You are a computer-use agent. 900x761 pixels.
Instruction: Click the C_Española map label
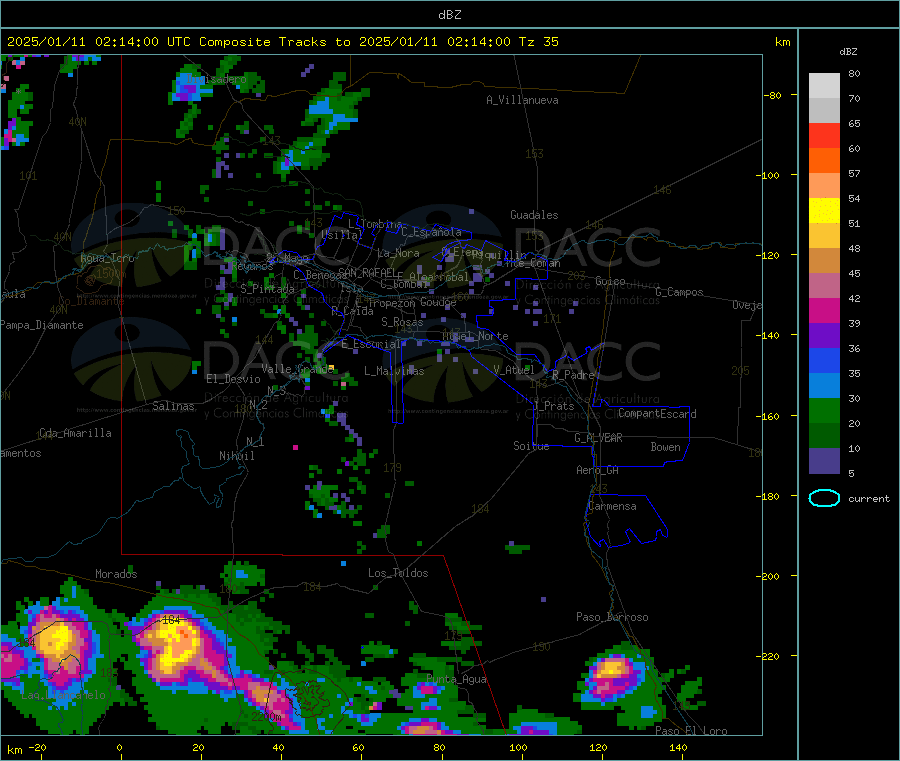(x=431, y=232)
